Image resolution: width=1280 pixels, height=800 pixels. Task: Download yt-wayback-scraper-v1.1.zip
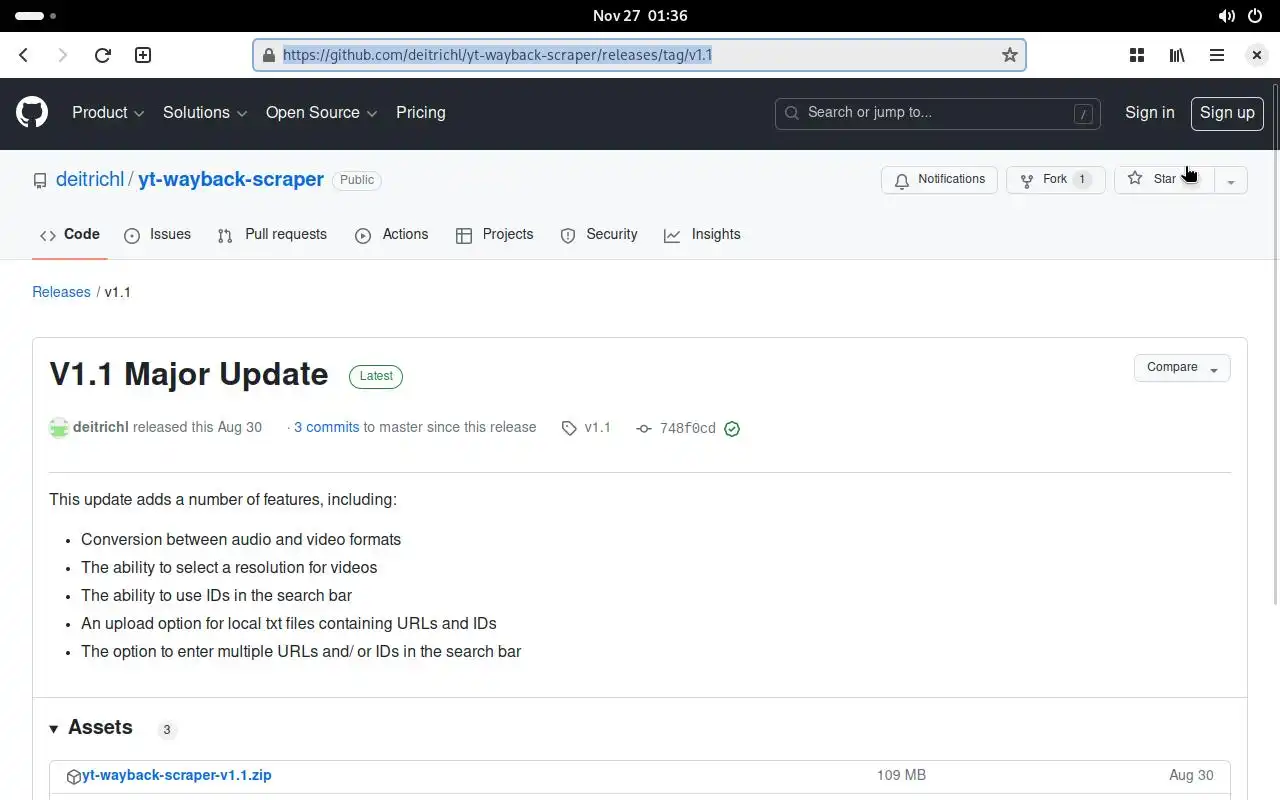click(177, 775)
